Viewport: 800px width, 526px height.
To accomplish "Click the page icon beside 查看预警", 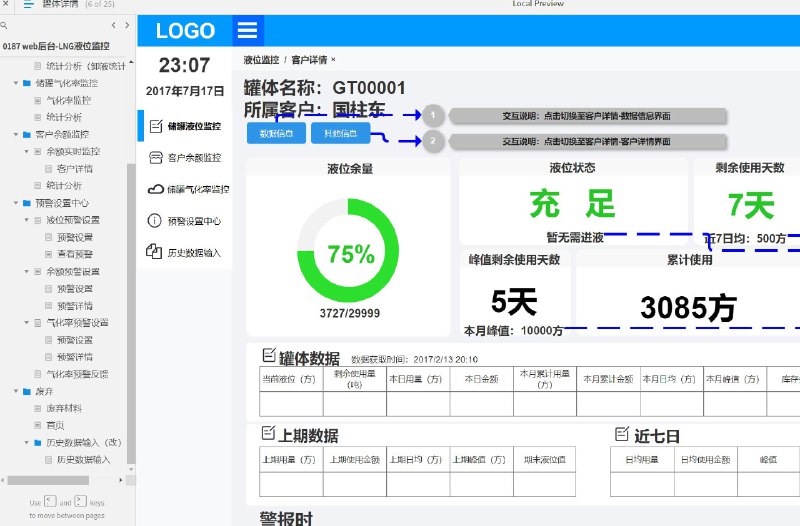I will (x=48, y=254).
